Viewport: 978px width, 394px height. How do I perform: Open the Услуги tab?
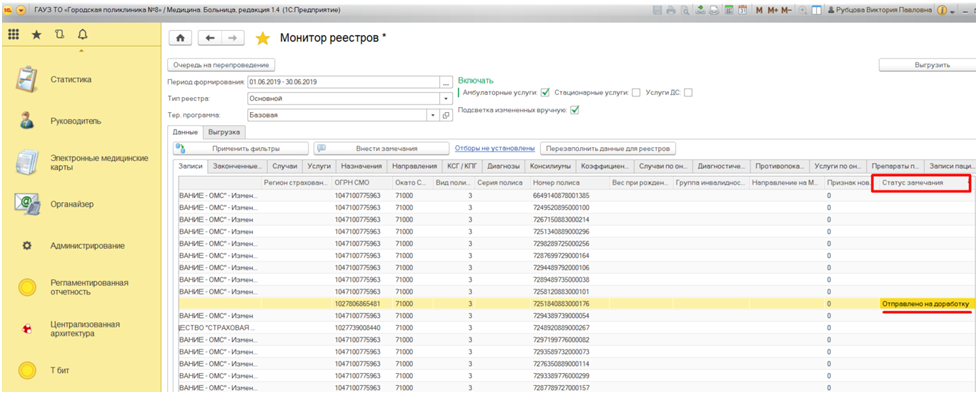[x=319, y=166]
